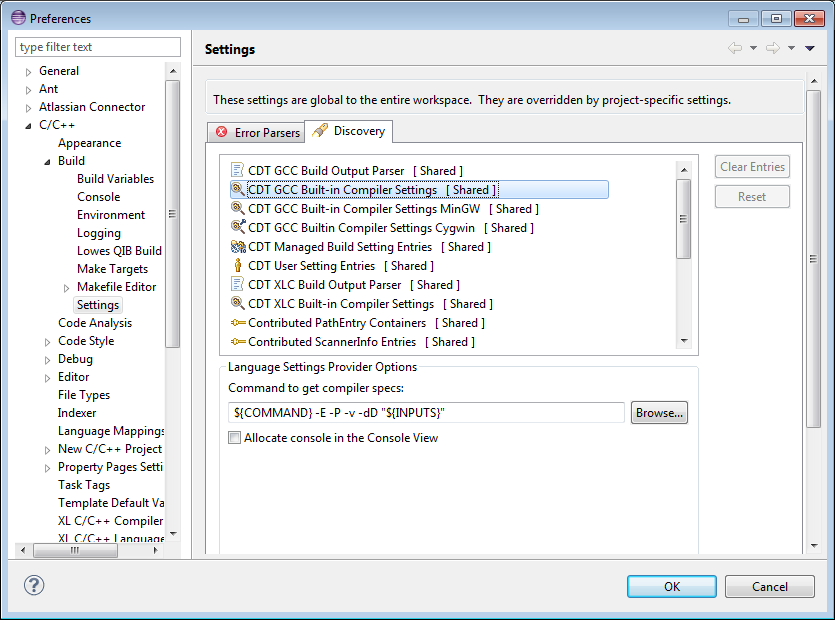The image size is (835, 620).
Task: Select Logging in the tree
Action: coord(99,233)
